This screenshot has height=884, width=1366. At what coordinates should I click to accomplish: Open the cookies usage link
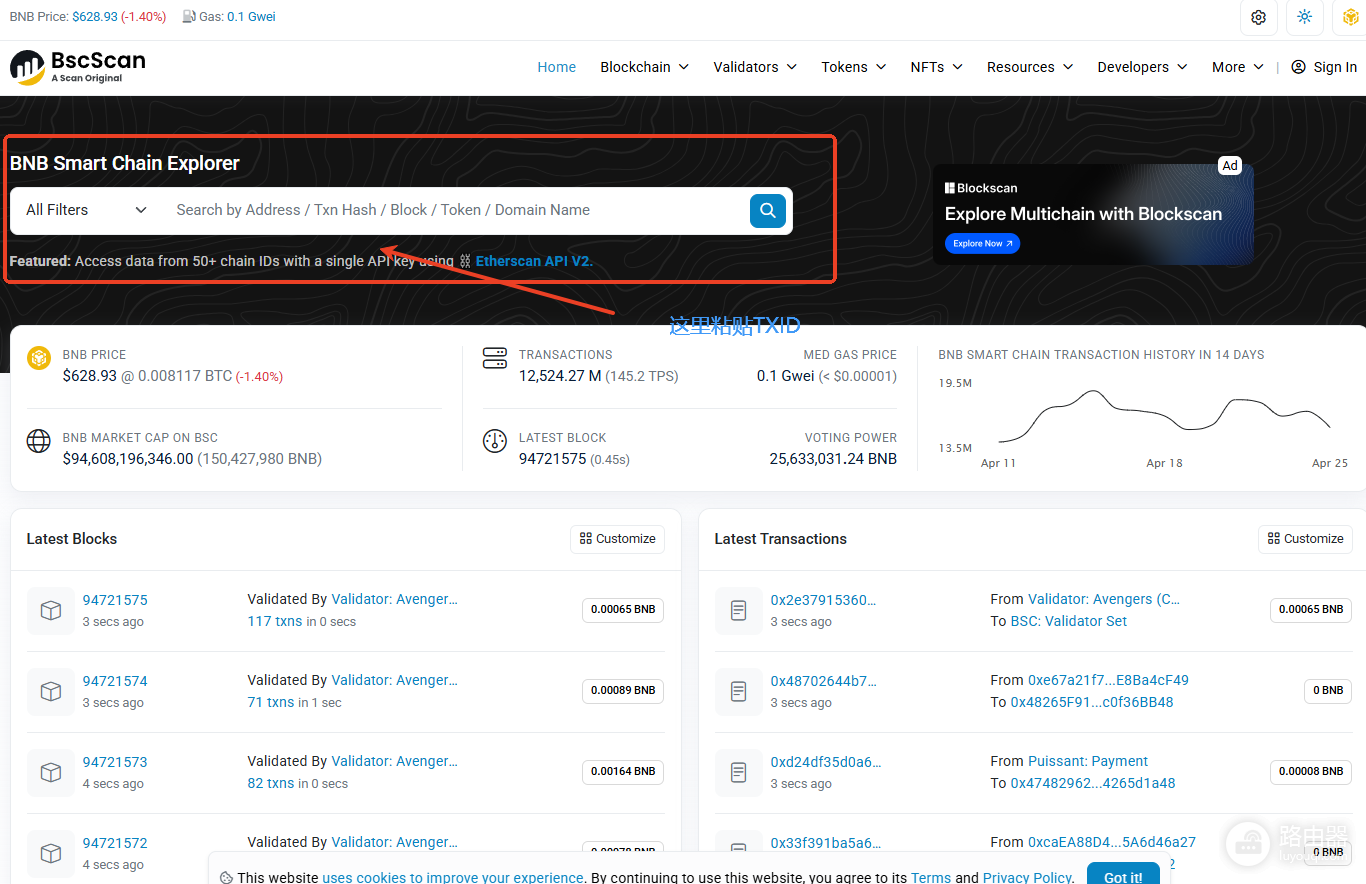[x=453, y=878]
